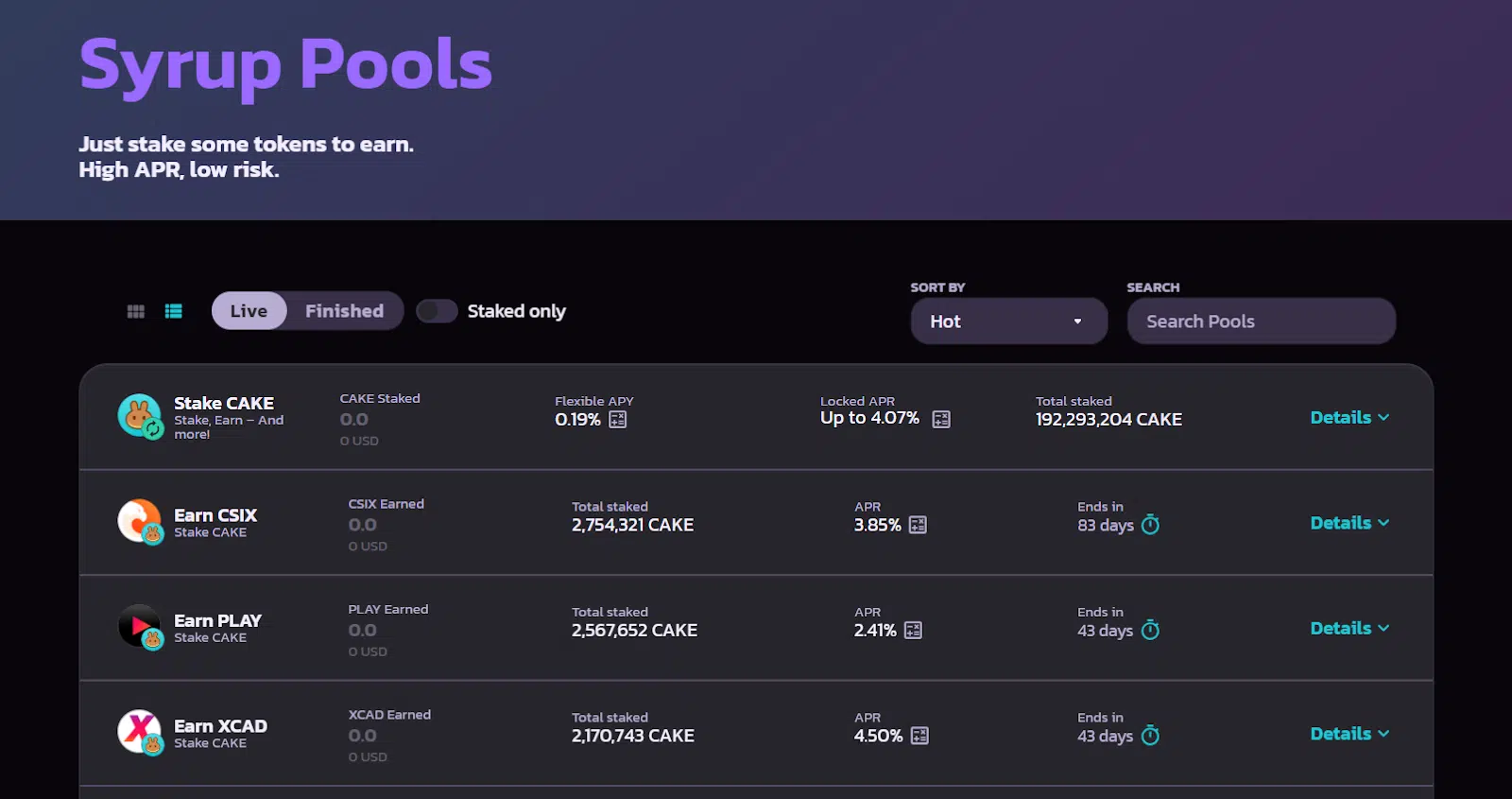Expand Details for Earn CSIX pool
1512x799 pixels.
pos(1349,523)
